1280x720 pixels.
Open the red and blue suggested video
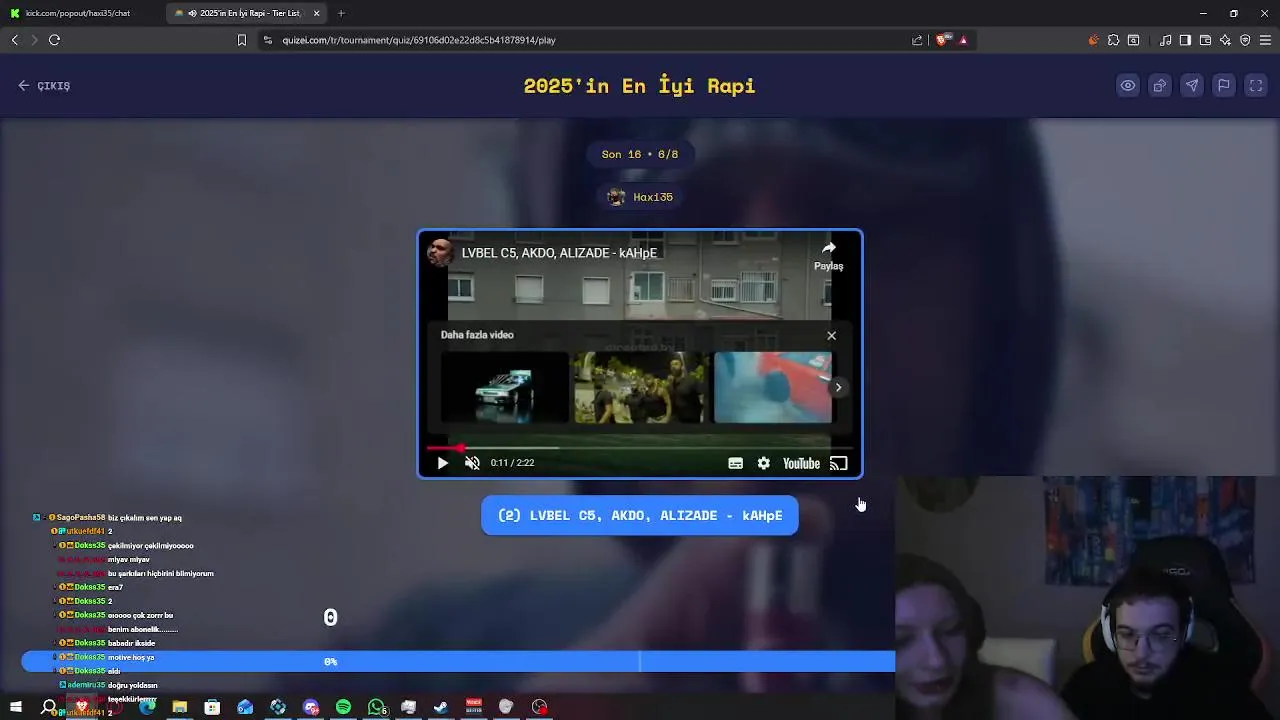tap(773, 387)
